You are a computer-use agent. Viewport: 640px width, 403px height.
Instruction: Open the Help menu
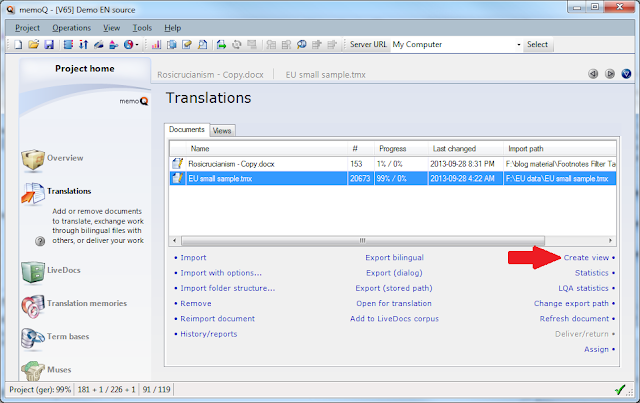tap(173, 28)
